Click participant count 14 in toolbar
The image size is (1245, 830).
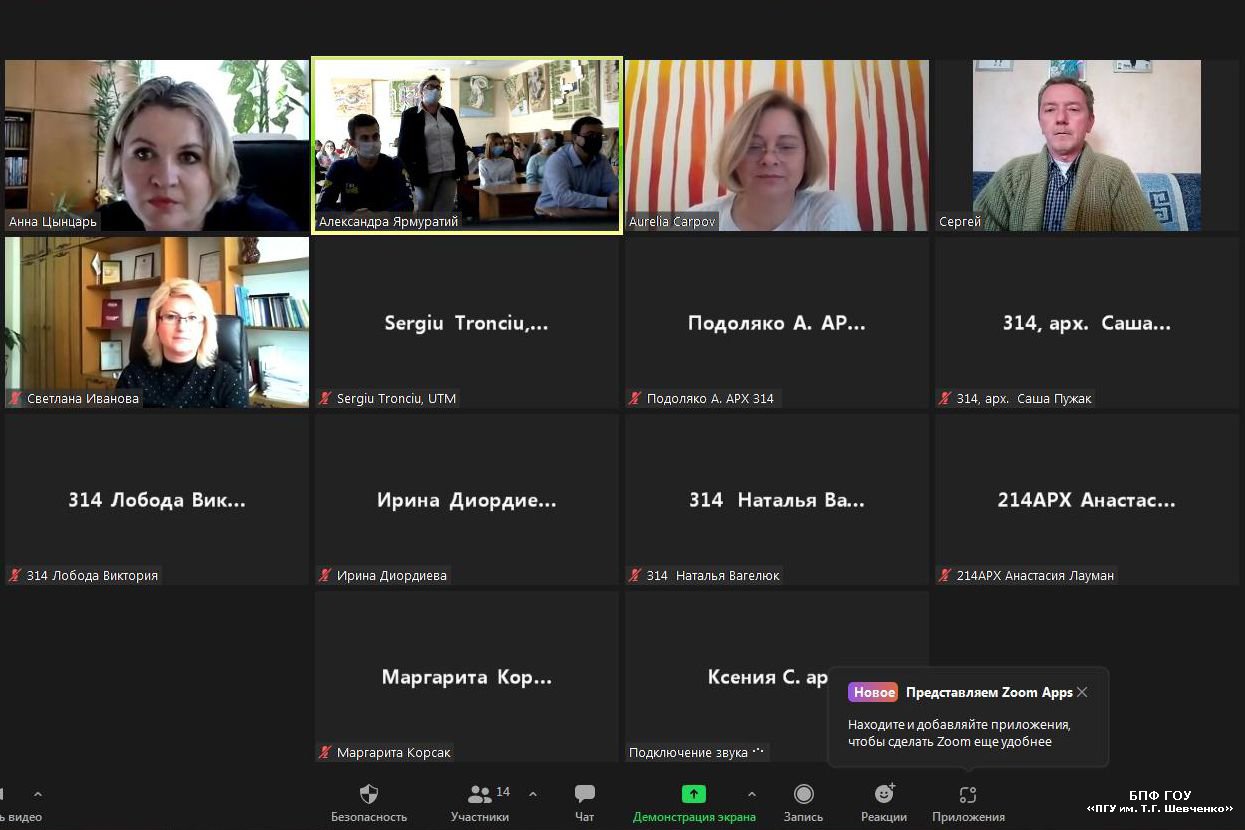coord(503,791)
